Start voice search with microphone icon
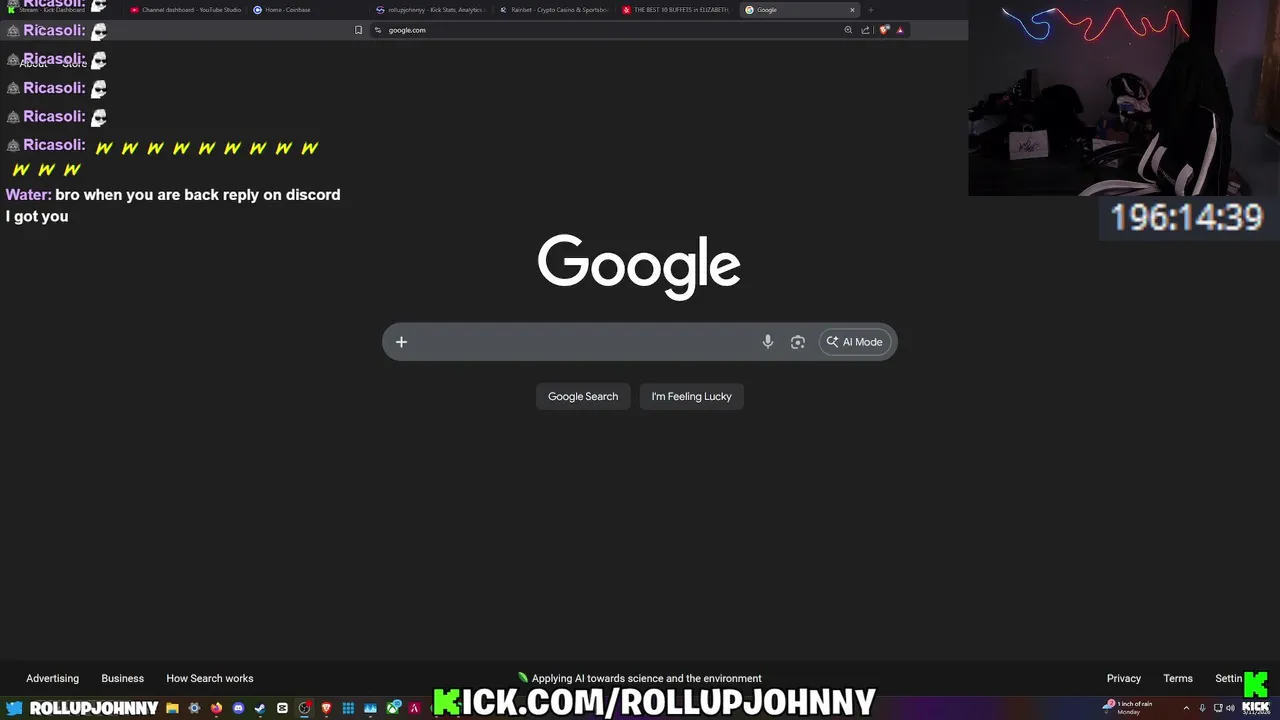Screen dimensions: 1280x720 767,342
